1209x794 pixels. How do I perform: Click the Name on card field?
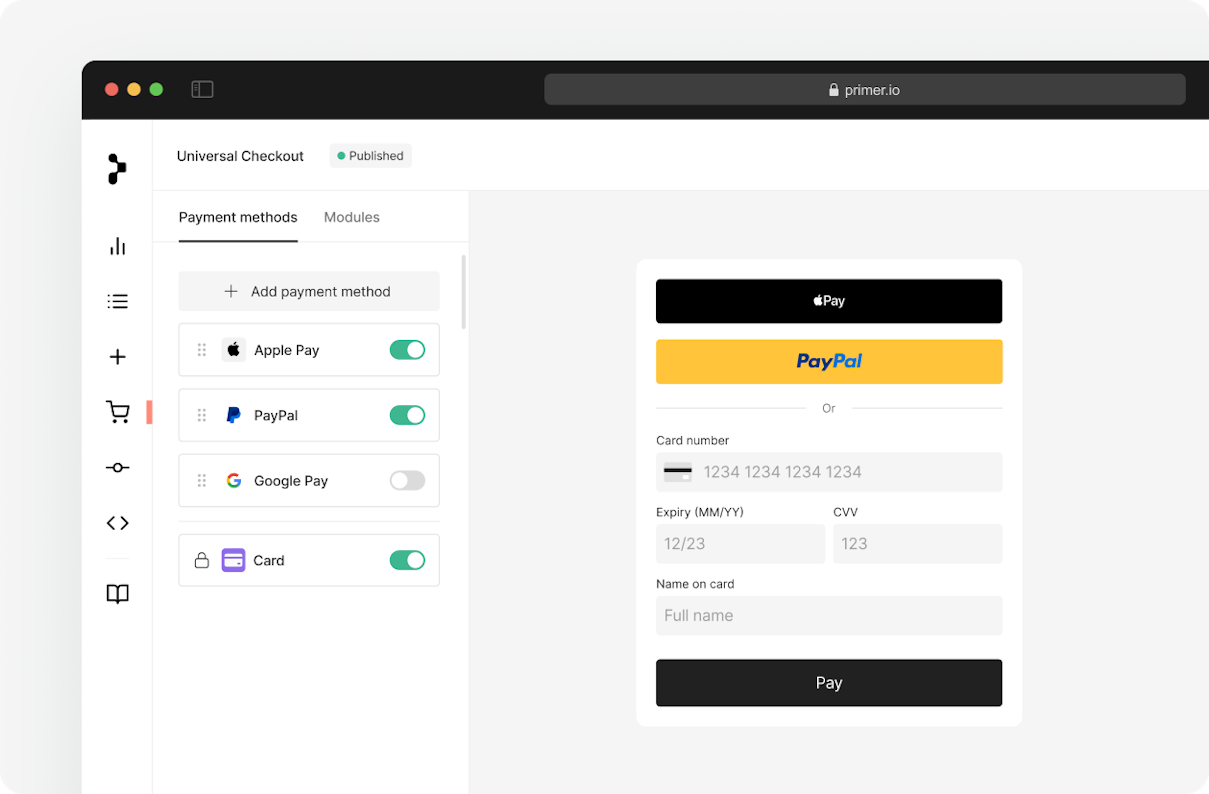(x=829, y=616)
